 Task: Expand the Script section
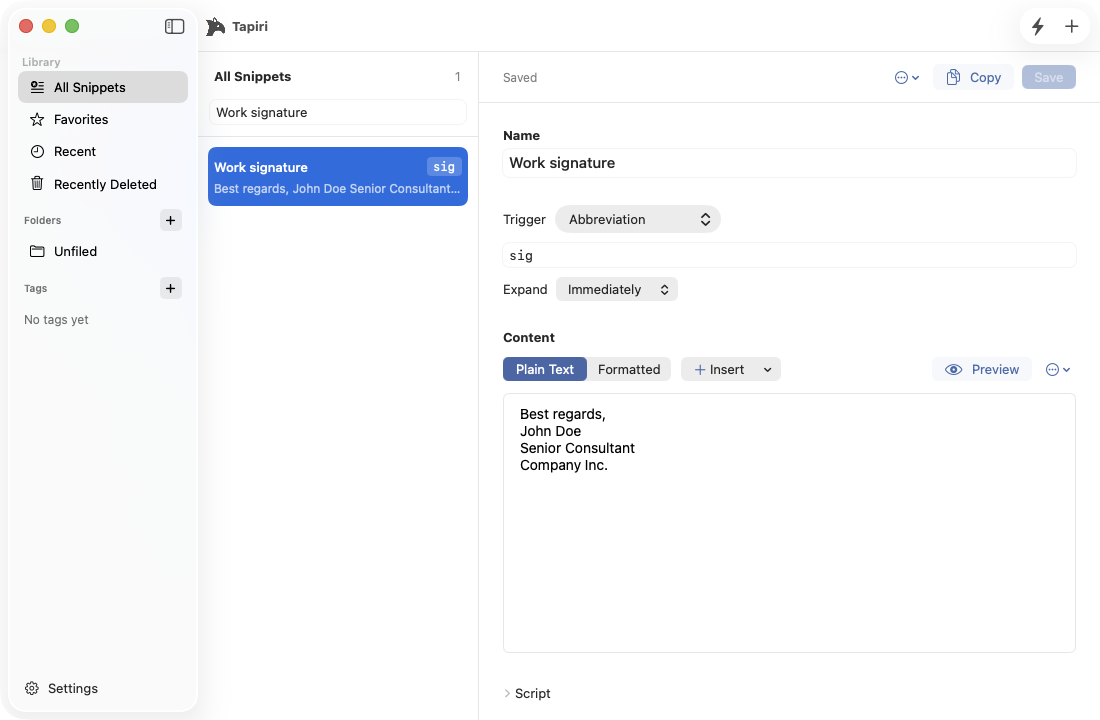pyautogui.click(x=527, y=693)
